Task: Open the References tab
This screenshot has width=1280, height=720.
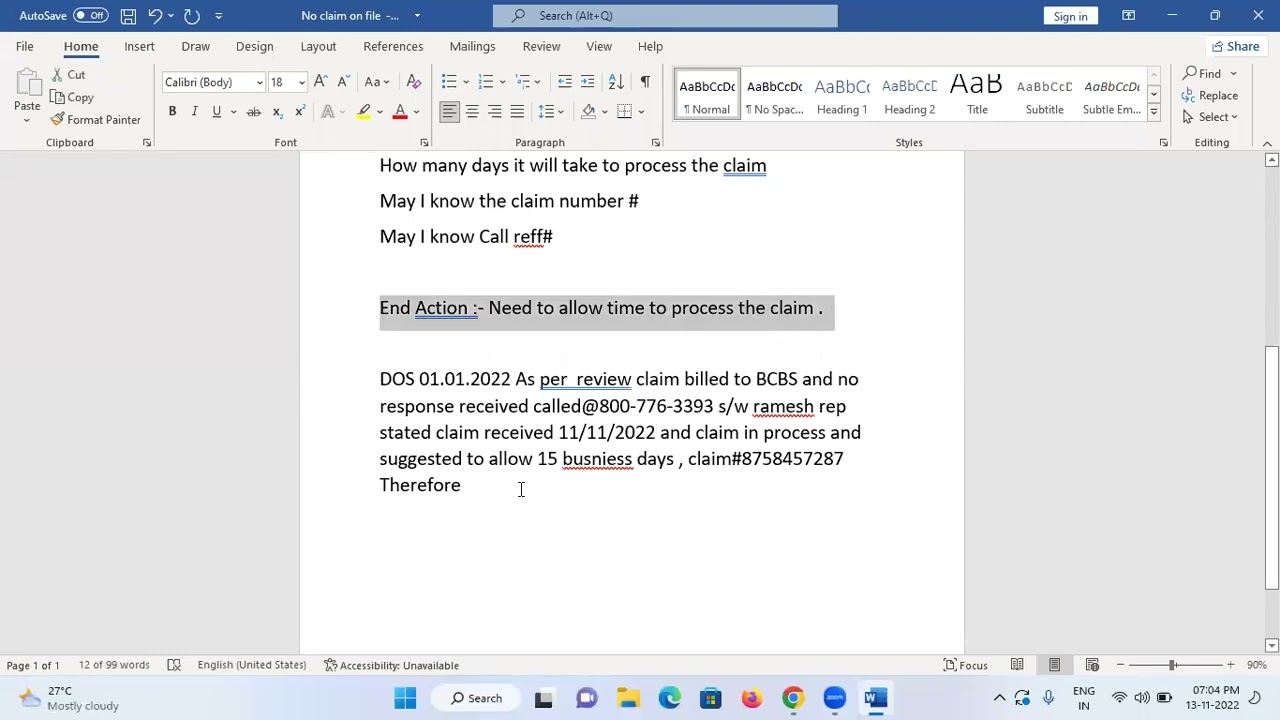Action: [x=393, y=46]
